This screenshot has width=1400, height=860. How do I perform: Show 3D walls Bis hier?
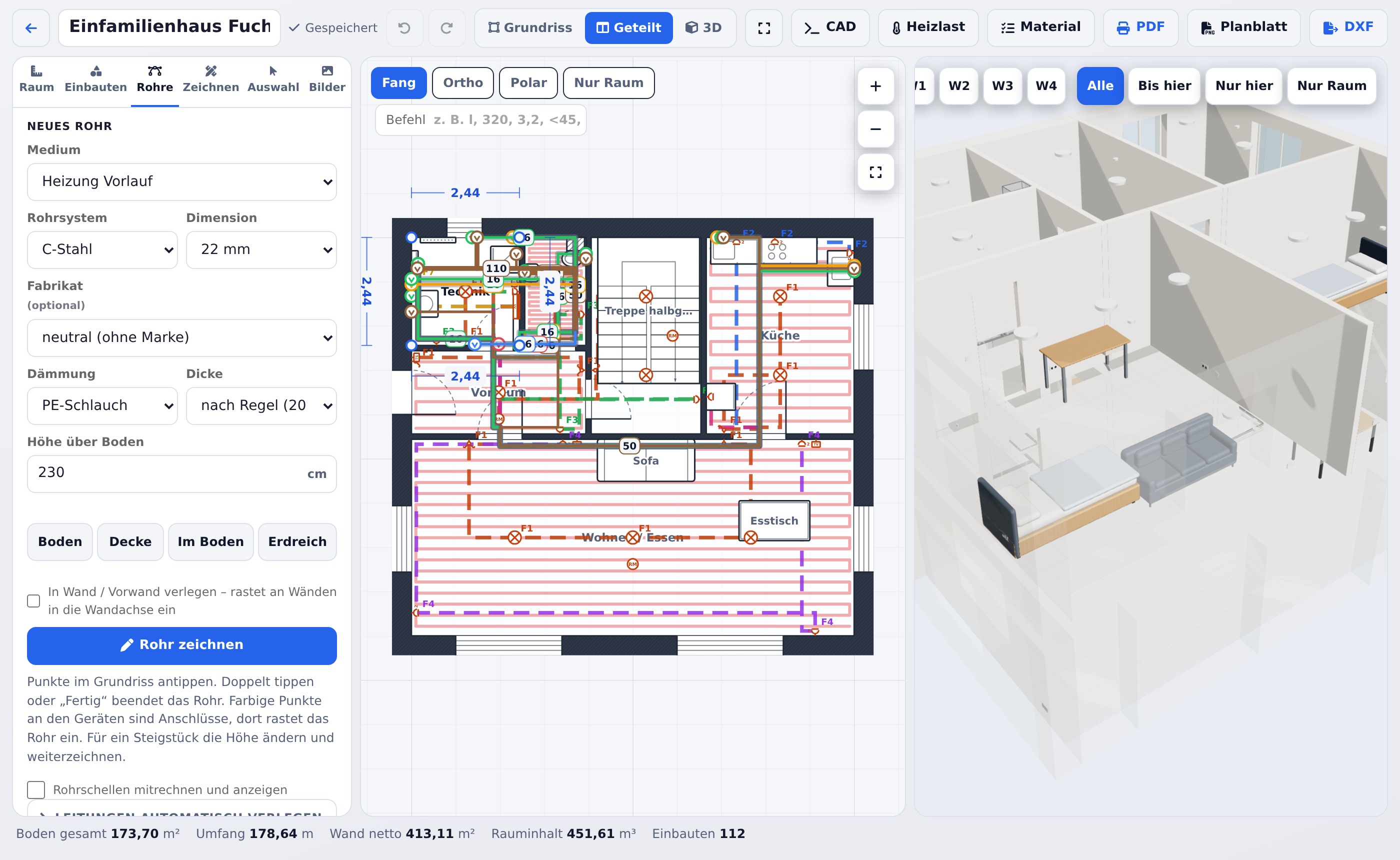[x=1164, y=86]
